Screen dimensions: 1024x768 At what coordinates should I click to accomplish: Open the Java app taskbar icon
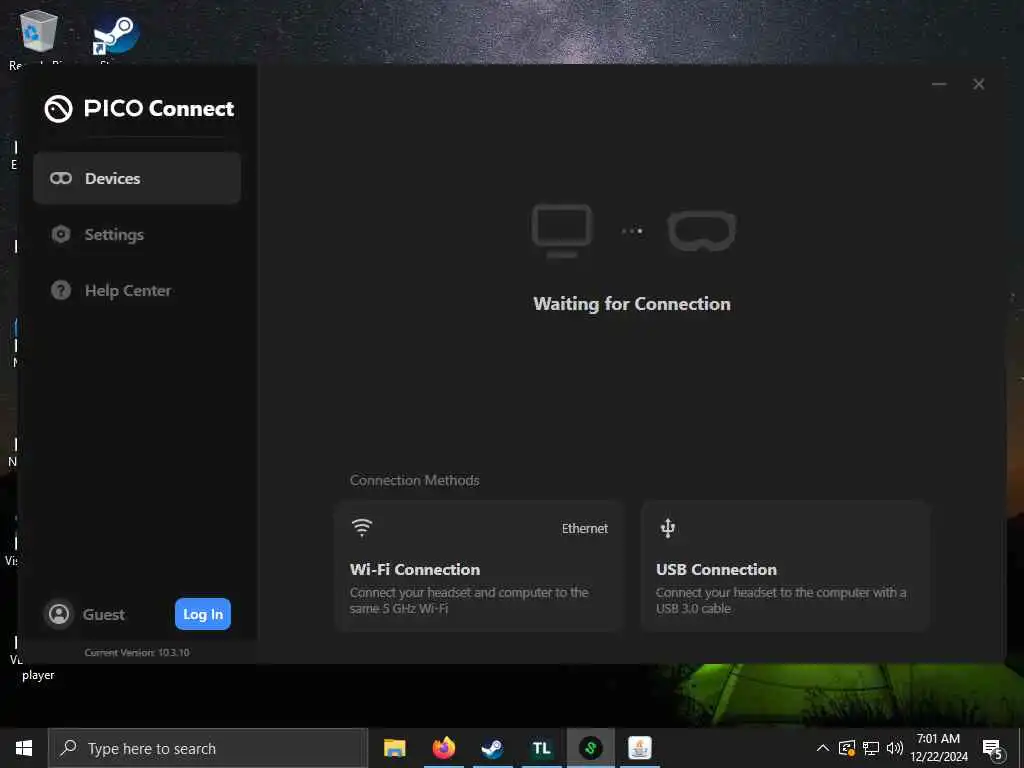[639, 748]
